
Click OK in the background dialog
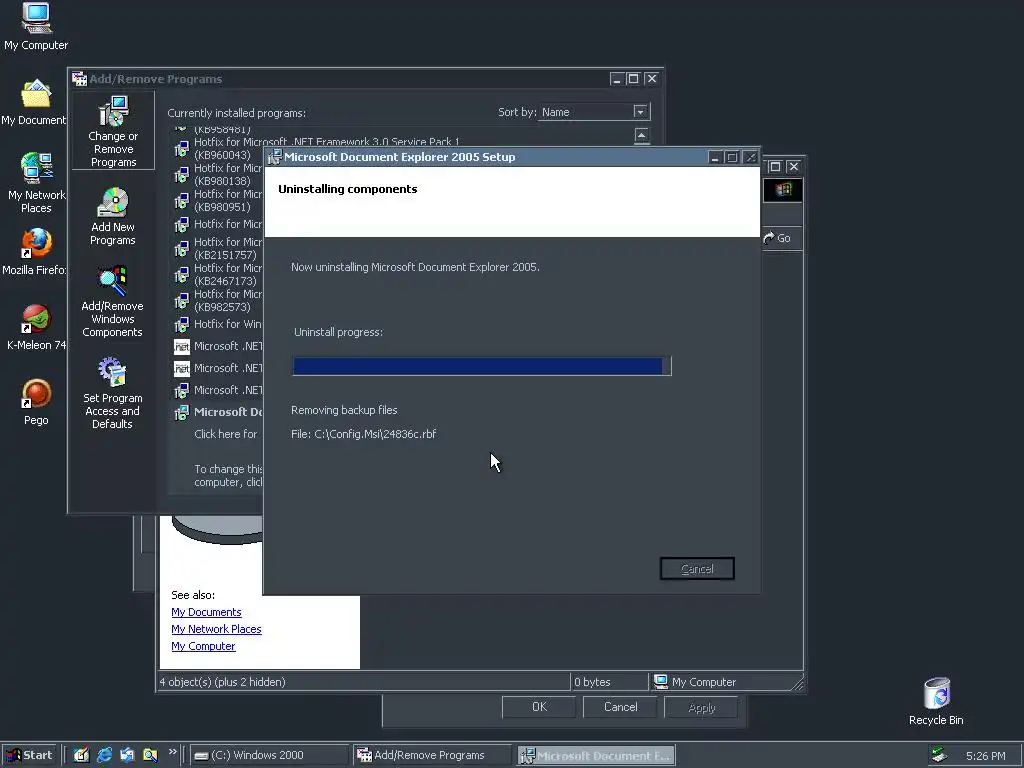click(x=539, y=707)
